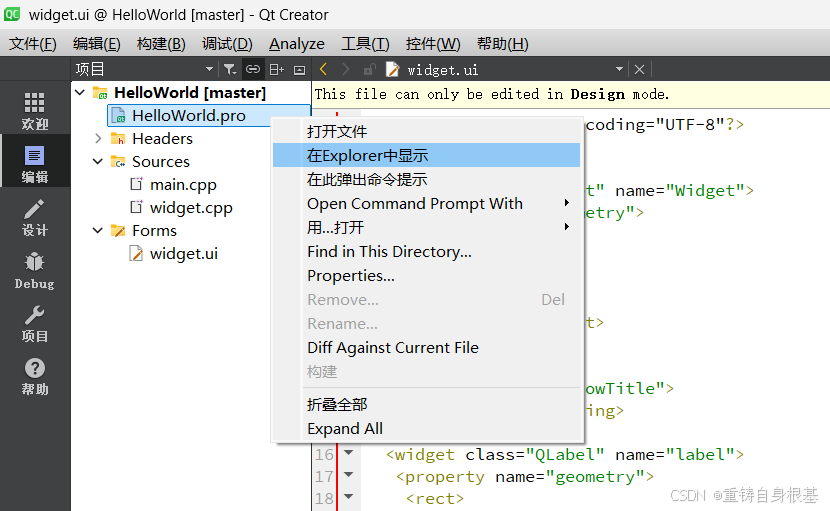
Task: Collapse the HelloWorld [master] project node
Action: tap(80, 92)
